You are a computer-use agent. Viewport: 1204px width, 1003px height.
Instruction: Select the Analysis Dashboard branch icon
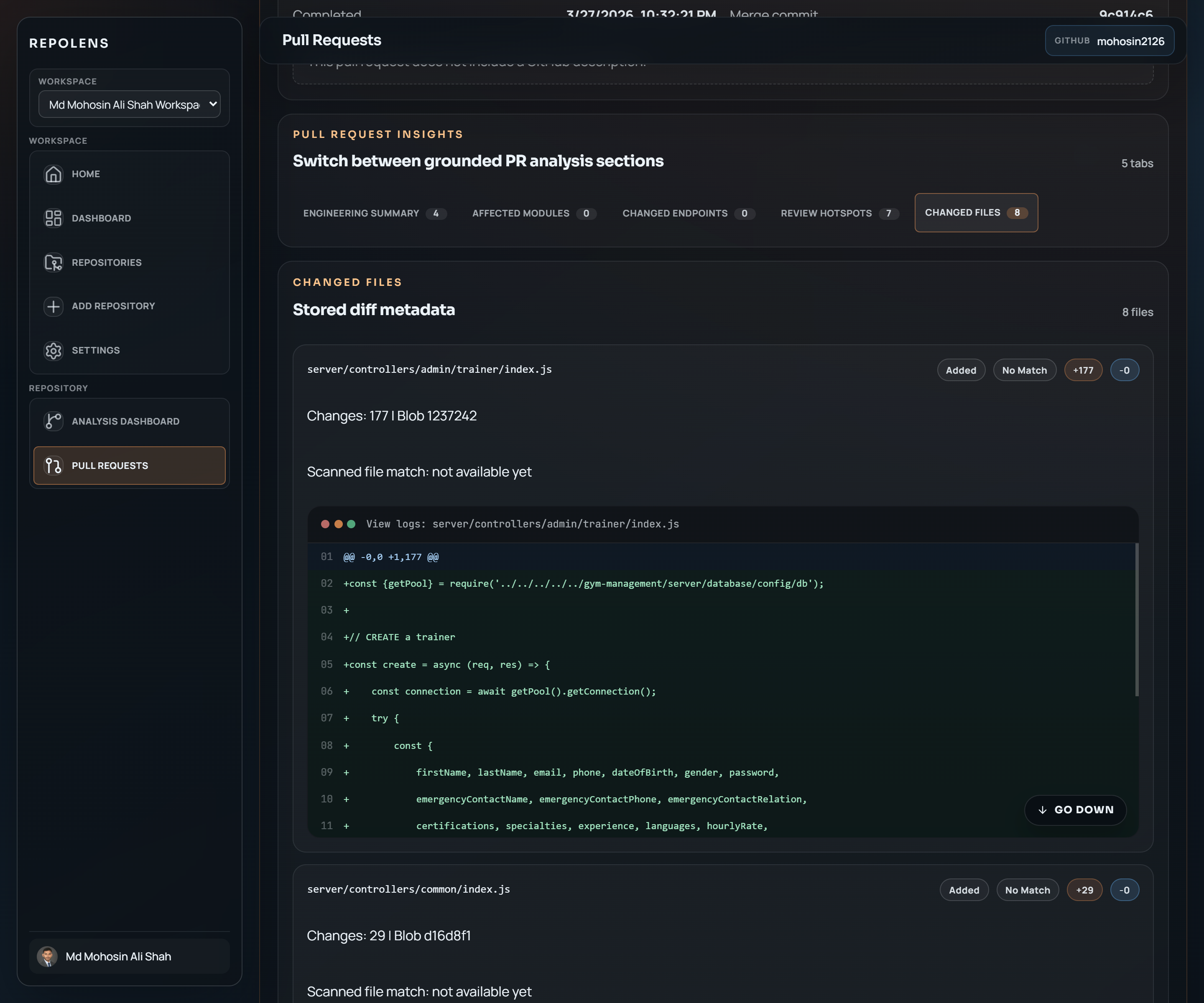click(54, 421)
